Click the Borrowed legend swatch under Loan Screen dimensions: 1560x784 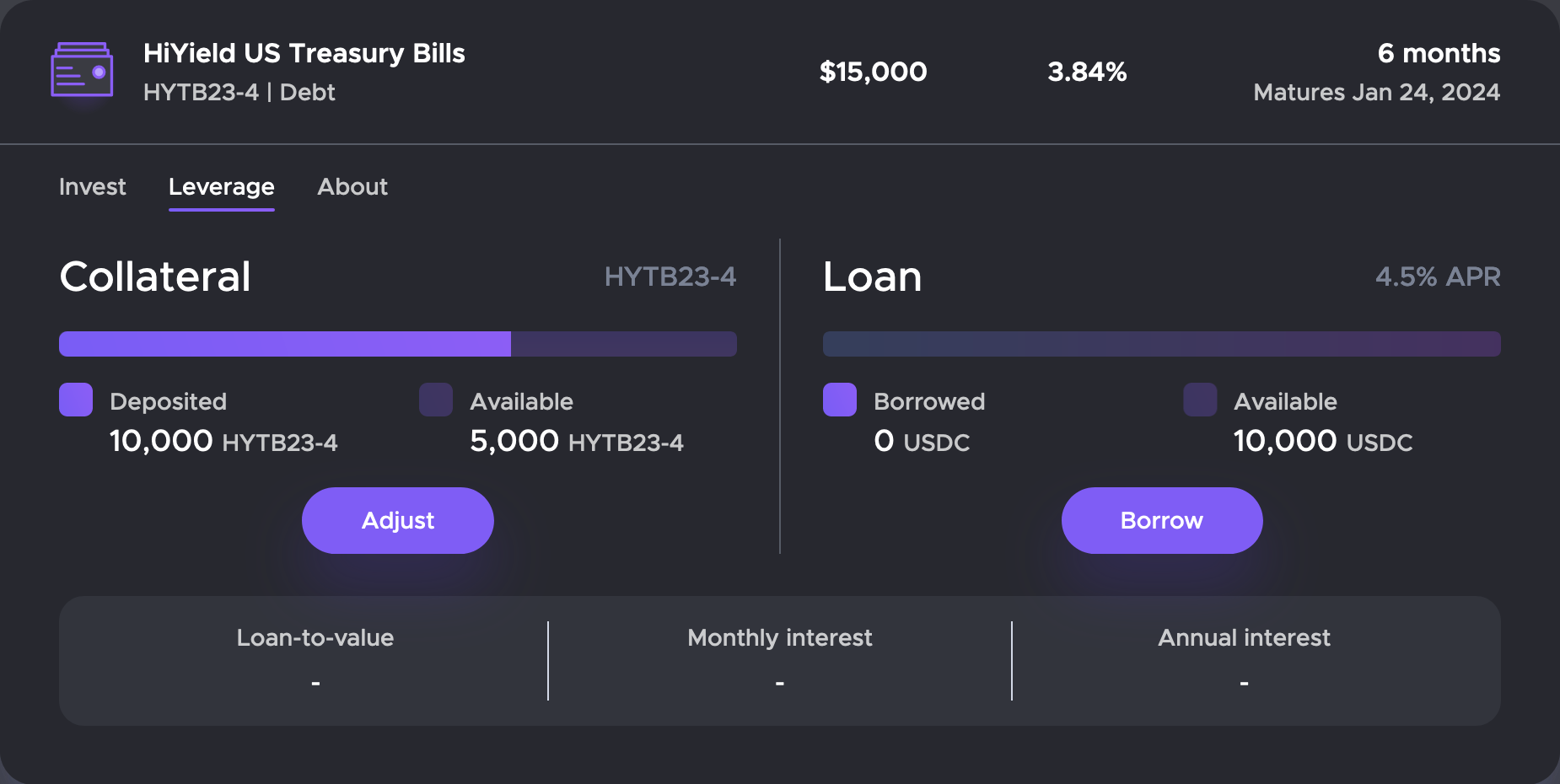click(839, 400)
